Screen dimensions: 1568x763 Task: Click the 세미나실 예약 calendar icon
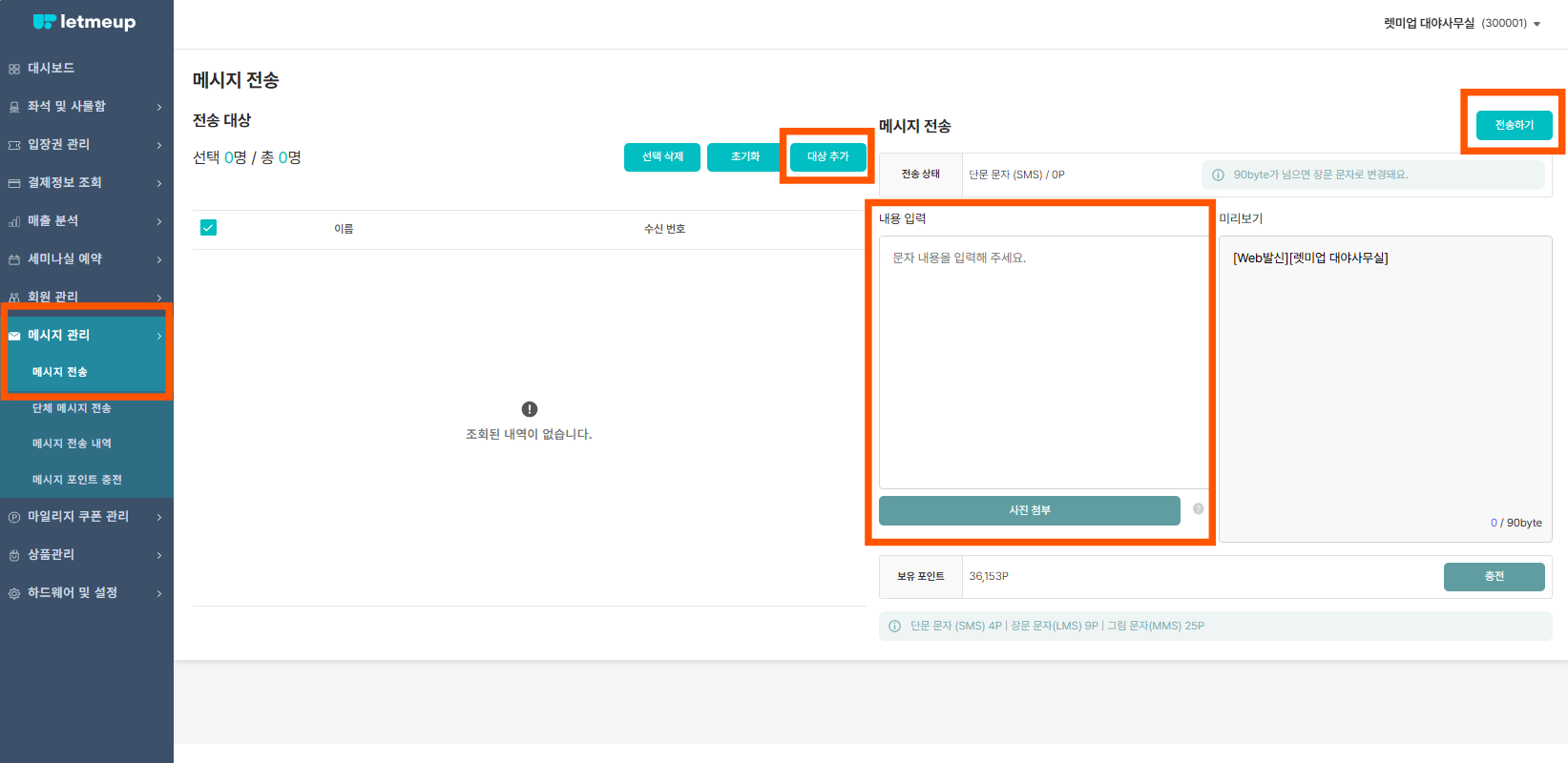point(14,259)
